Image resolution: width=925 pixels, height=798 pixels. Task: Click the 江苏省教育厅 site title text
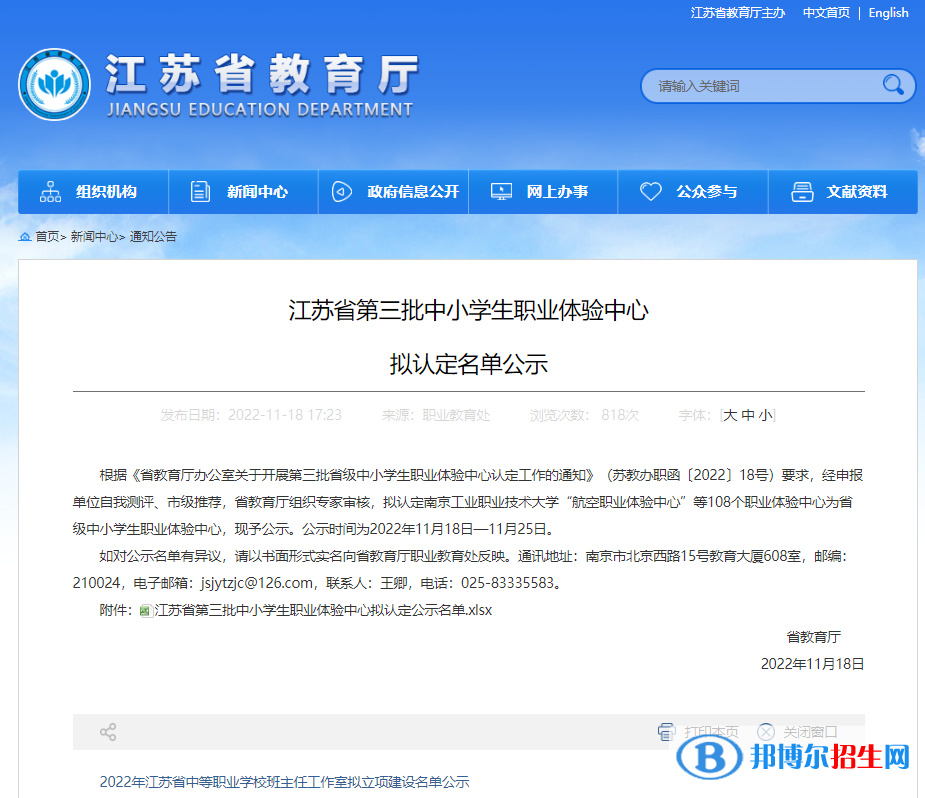[262, 74]
